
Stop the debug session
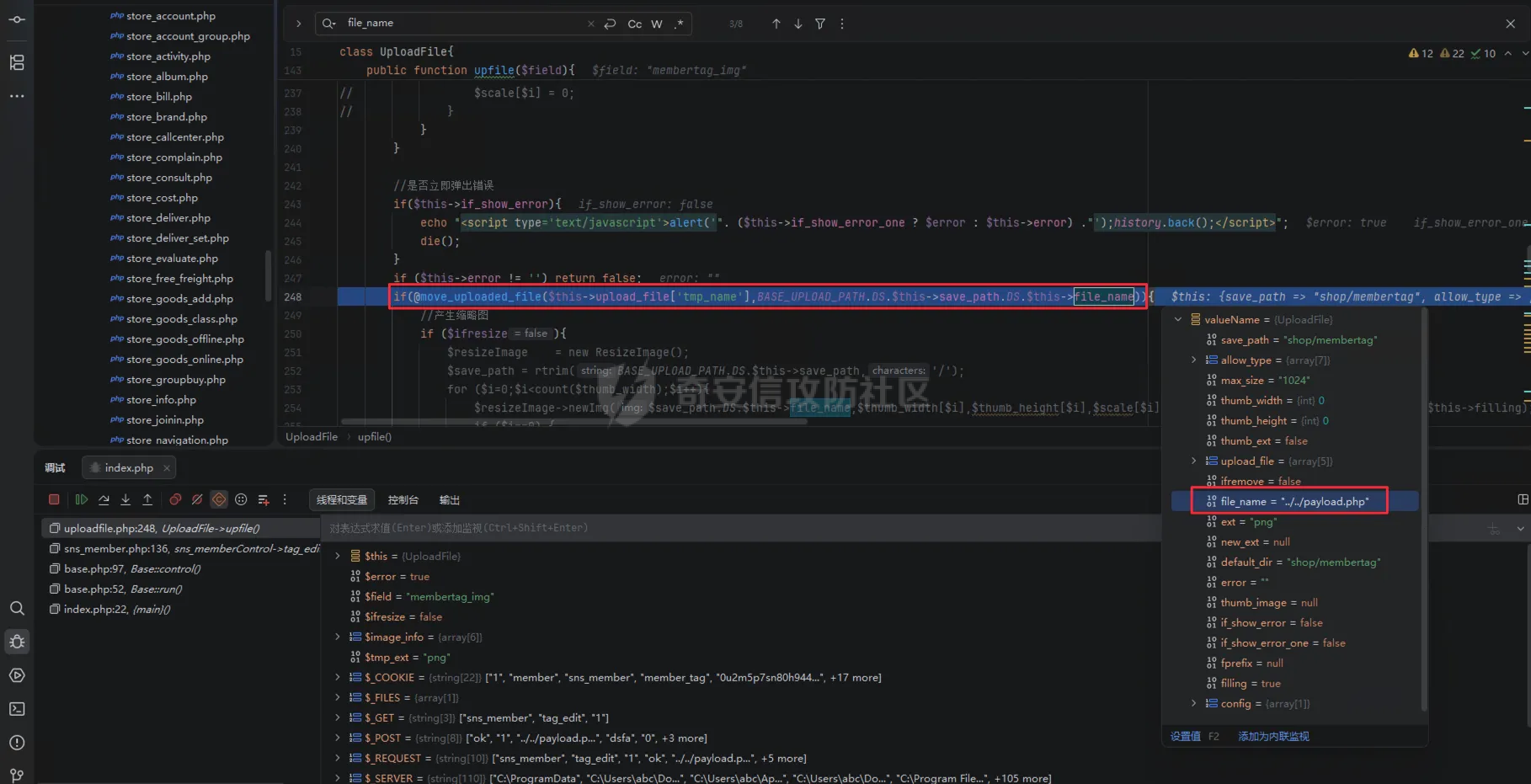(x=54, y=499)
